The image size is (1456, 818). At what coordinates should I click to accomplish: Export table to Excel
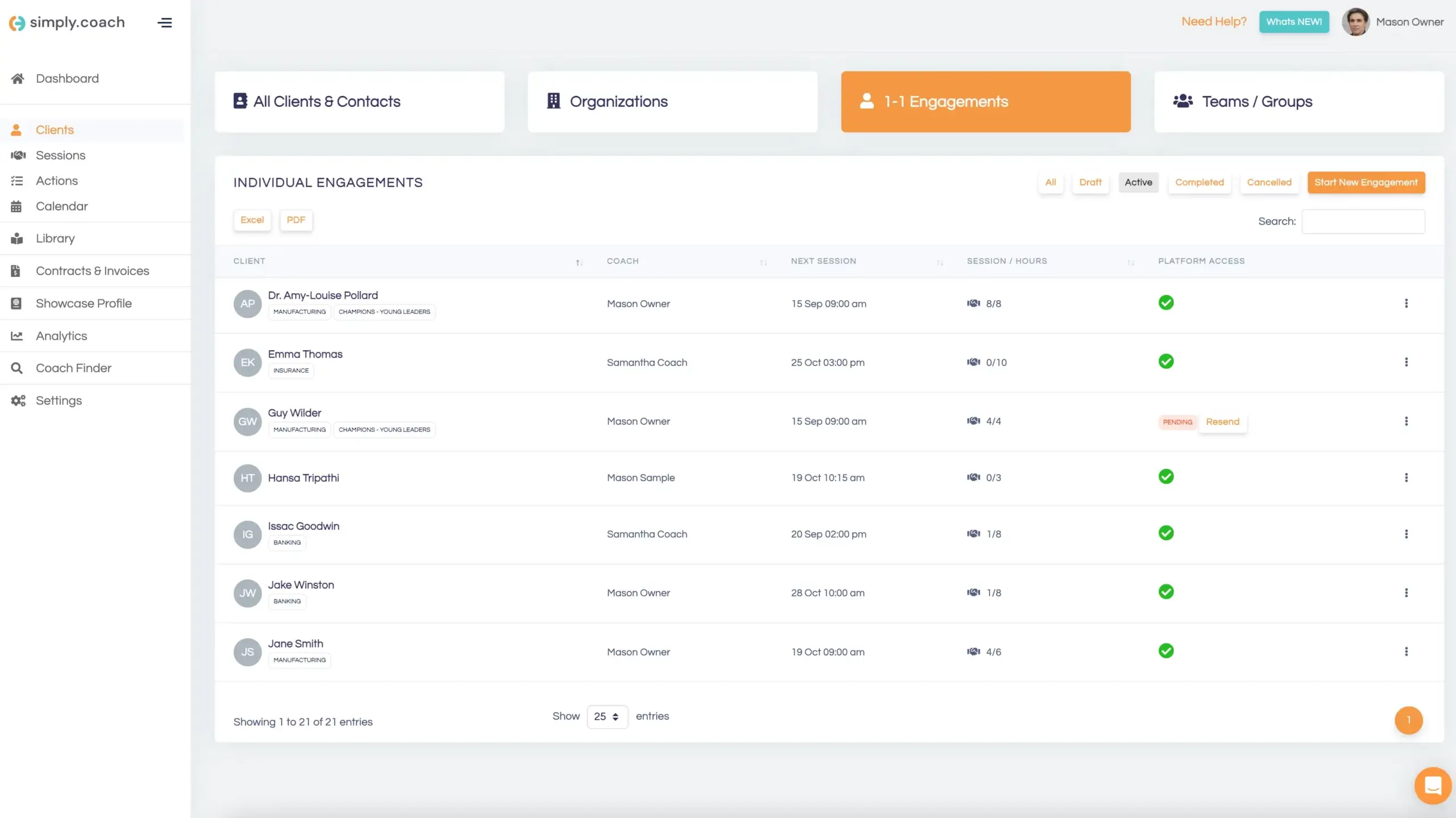coord(252,220)
